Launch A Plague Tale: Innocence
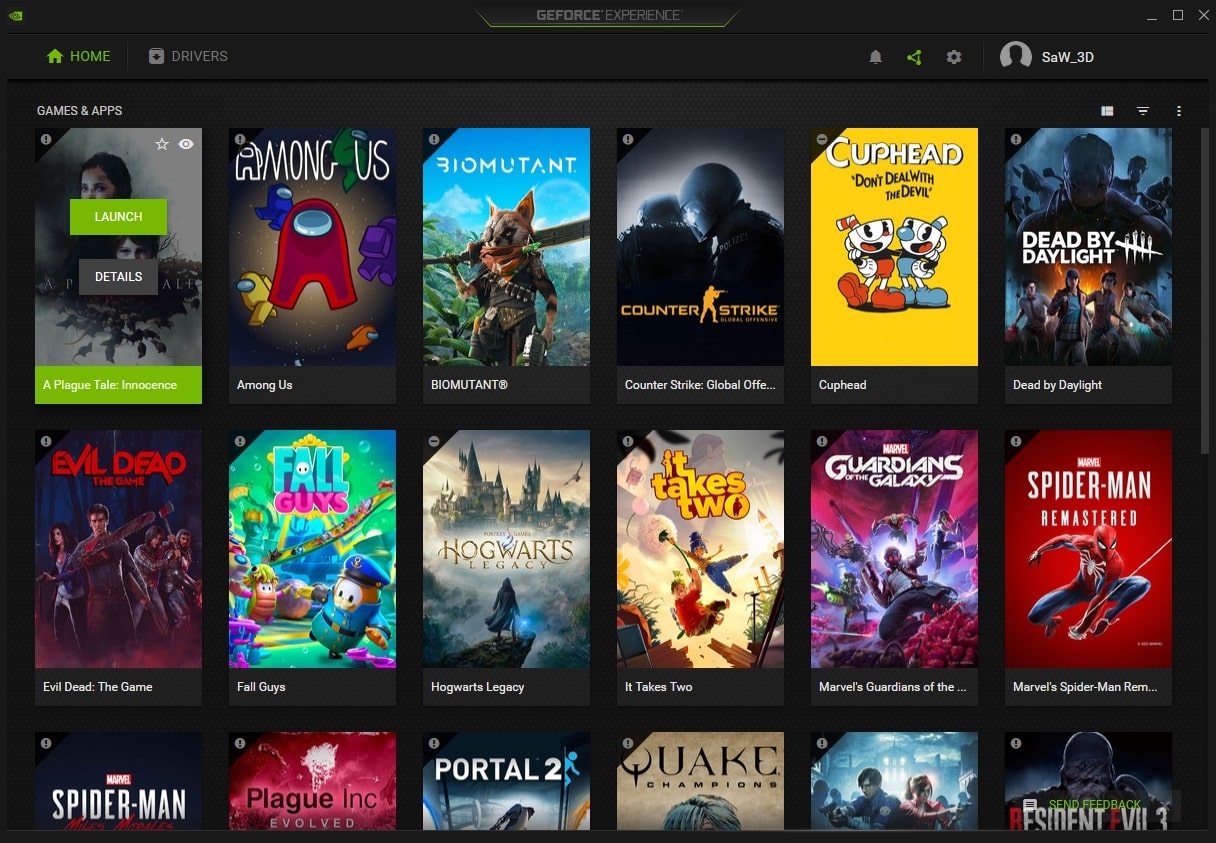Viewport: 1216px width, 843px height. (118, 216)
